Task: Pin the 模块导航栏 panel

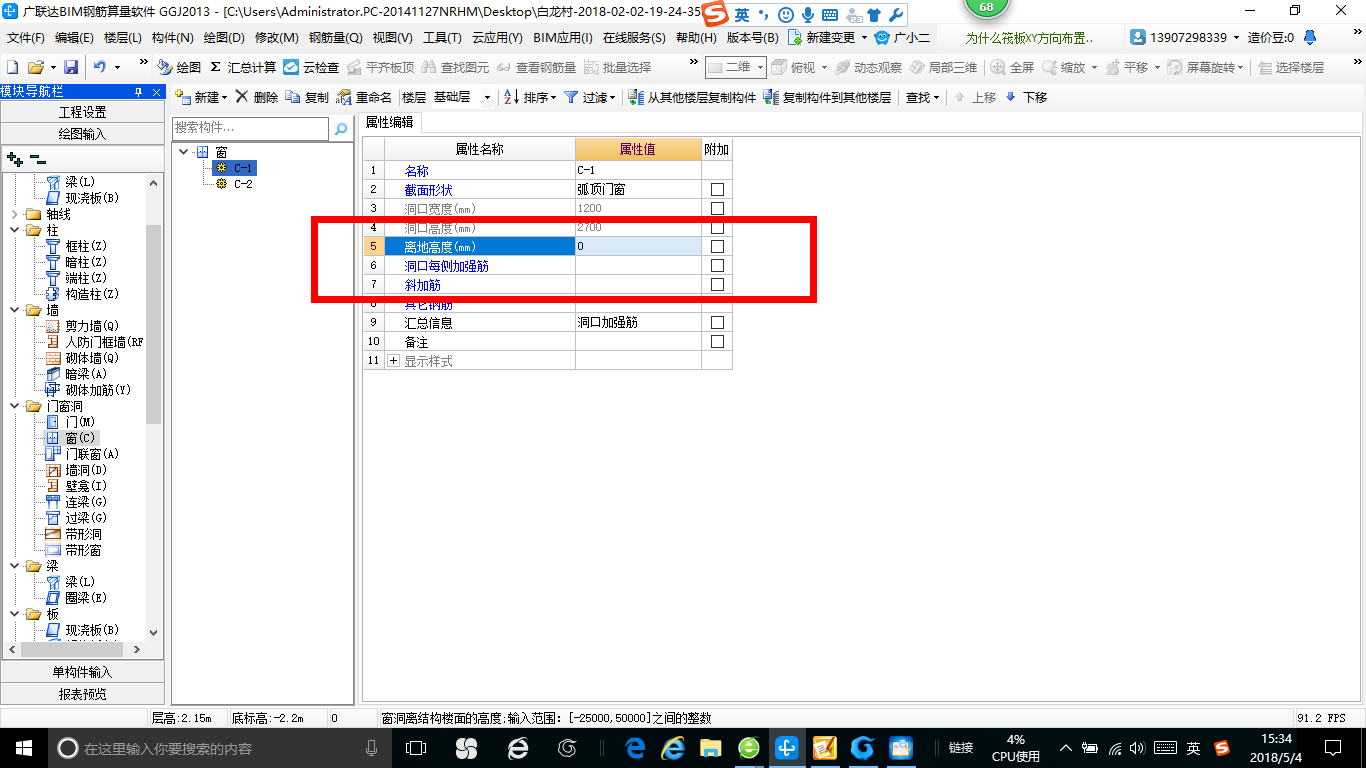Action: 138,92
